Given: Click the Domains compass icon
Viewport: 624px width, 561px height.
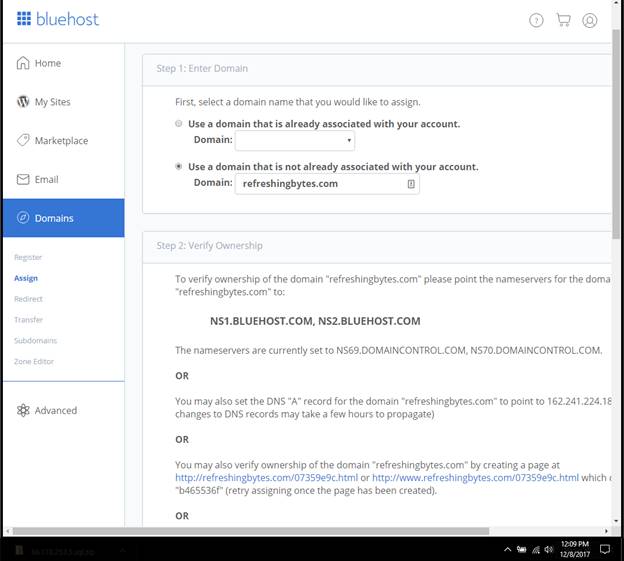Looking at the screenshot, I should click(x=23, y=218).
